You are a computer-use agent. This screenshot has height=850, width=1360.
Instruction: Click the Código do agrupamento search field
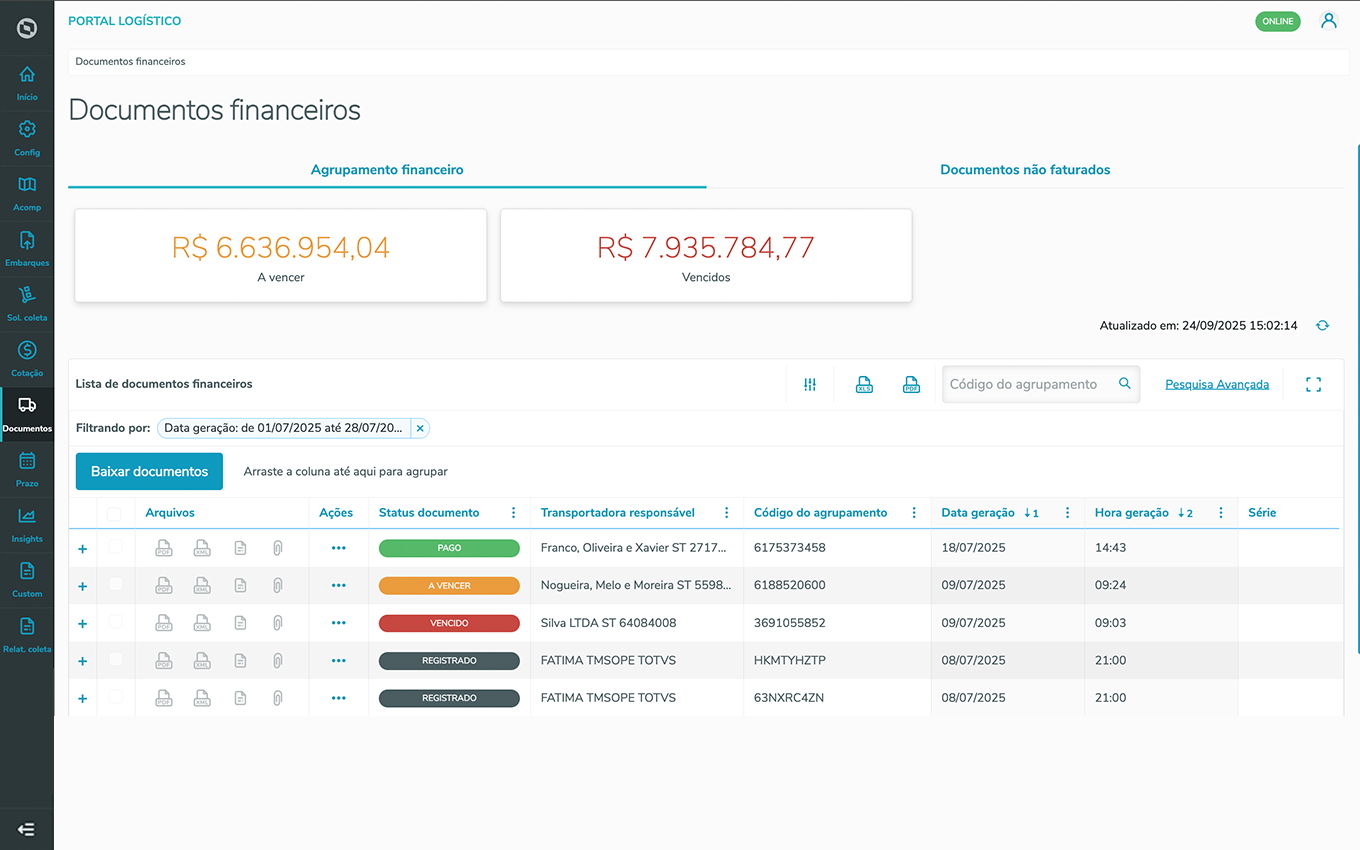[1028, 385]
